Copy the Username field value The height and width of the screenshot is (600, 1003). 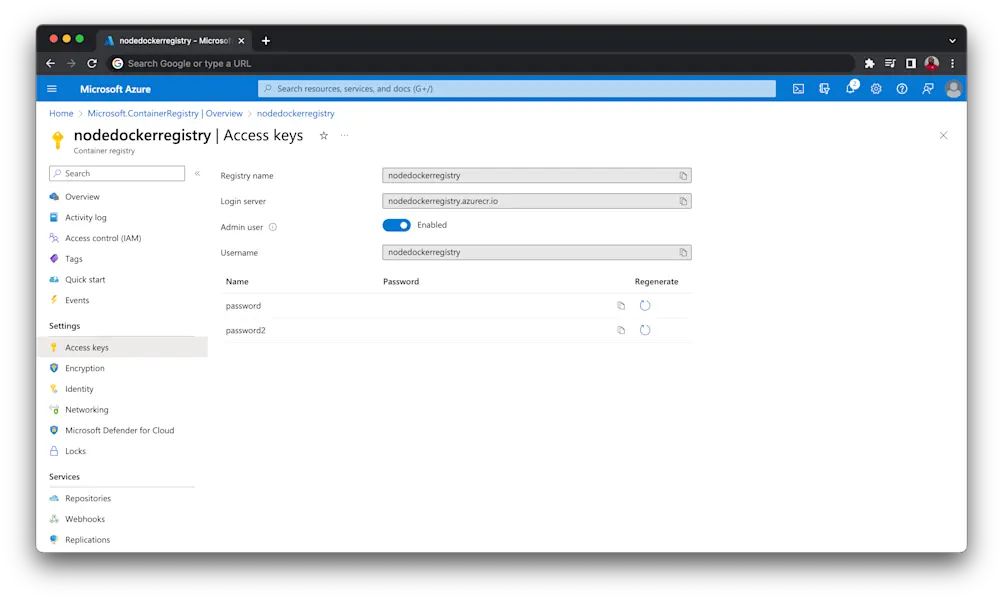(684, 252)
